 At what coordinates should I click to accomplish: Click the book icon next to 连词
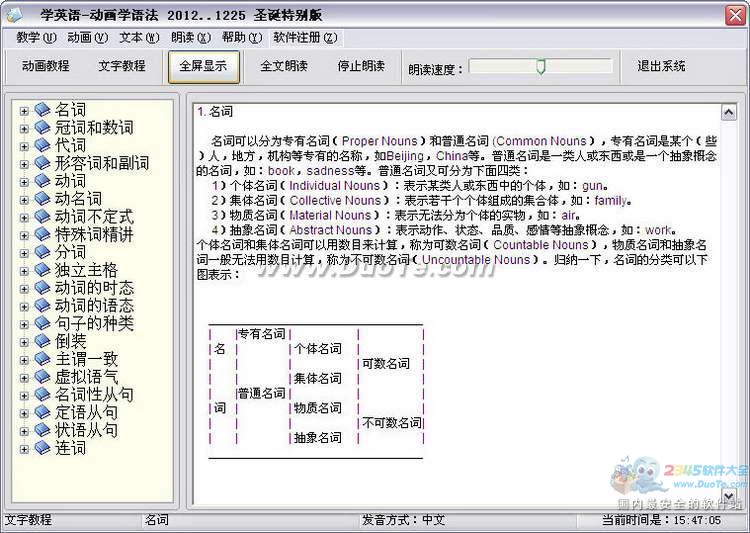[42, 448]
